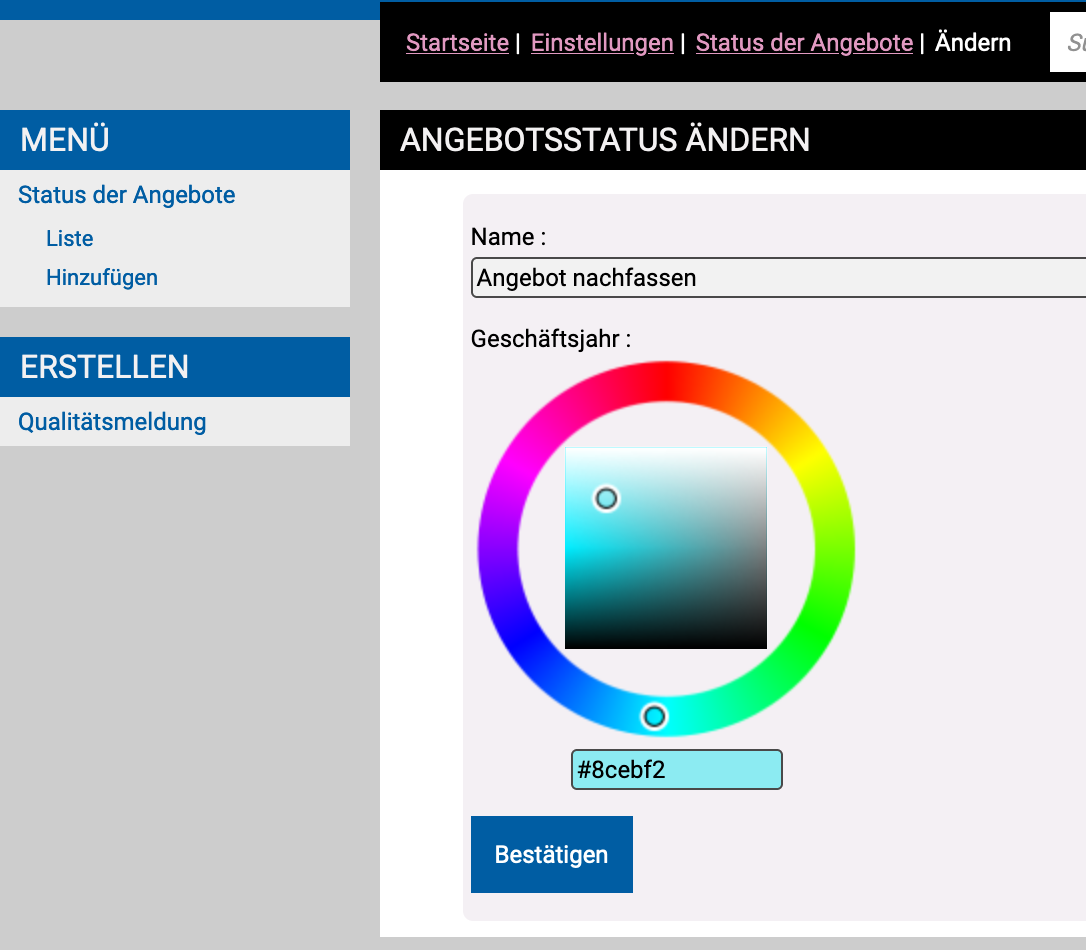Open the Startseite breadcrumb link

click(457, 43)
